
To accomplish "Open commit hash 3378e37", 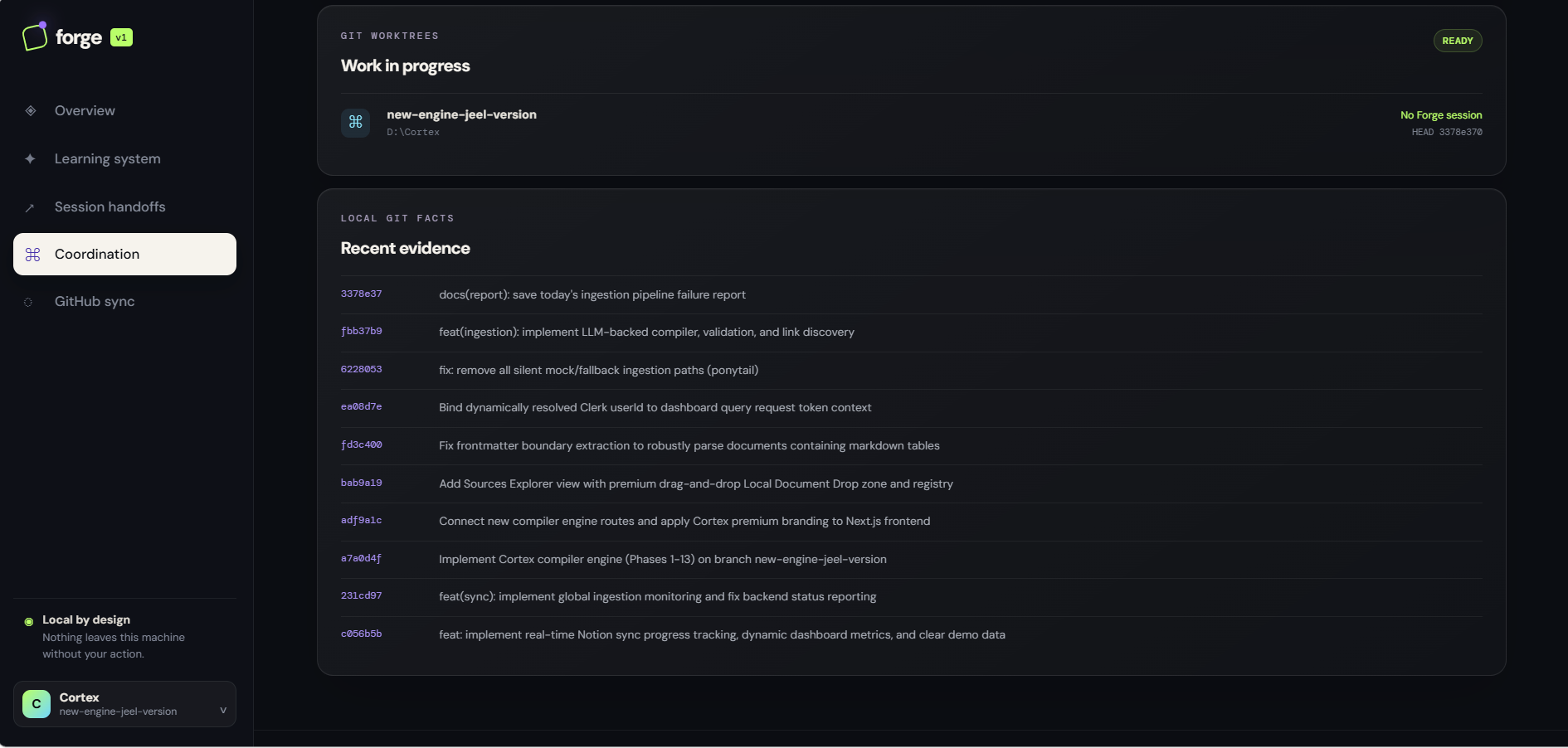I will pyautogui.click(x=362, y=294).
